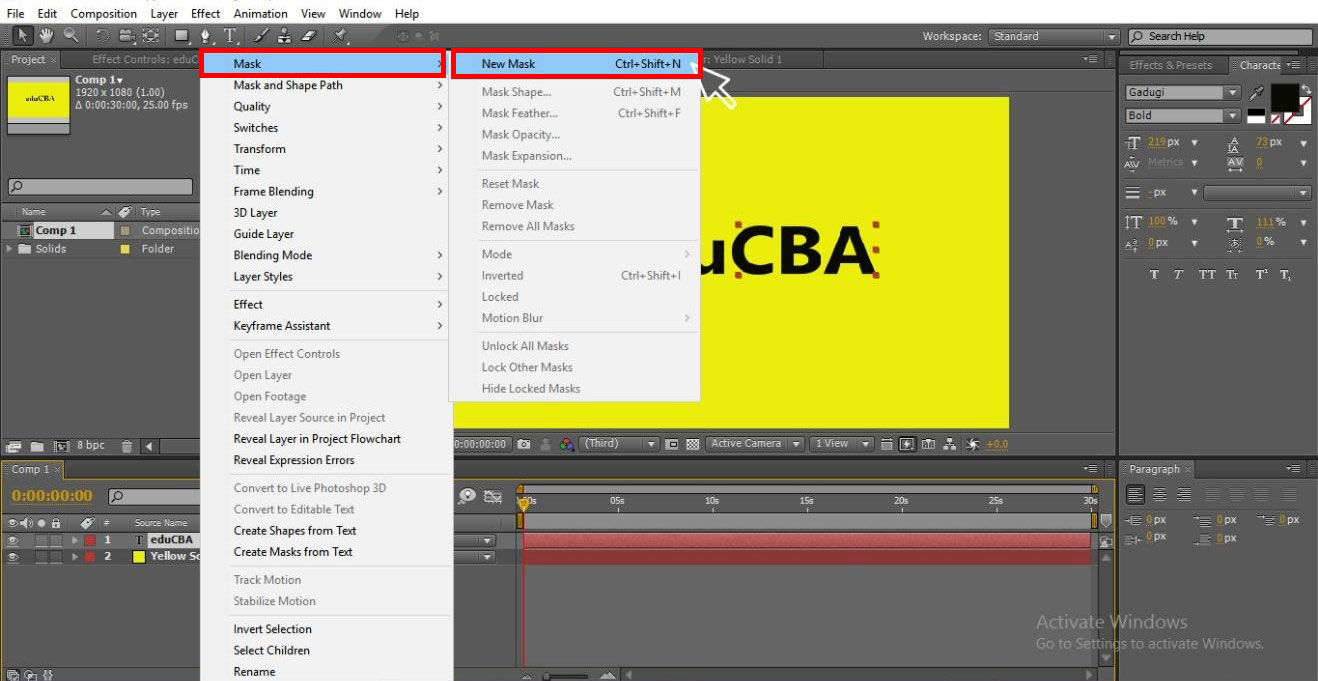Open the Workspace Standard dropdown
Image resolution: width=1318 pixels, height=681 pixels.
[1054, 36]
